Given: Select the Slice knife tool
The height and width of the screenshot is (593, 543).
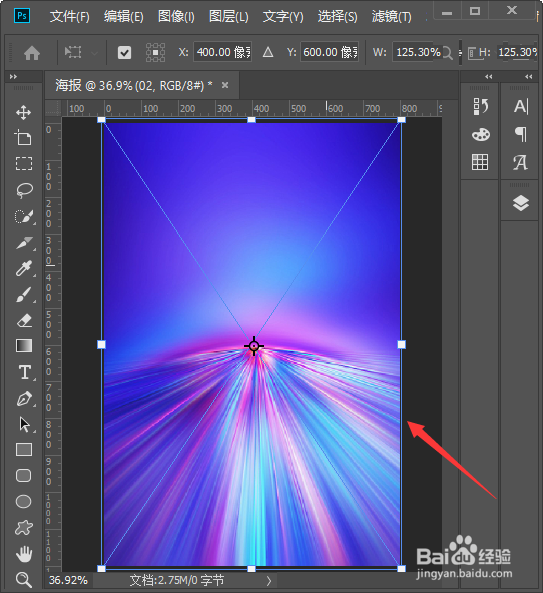Looking at the screenshot, I should click(x=24, y=243).
